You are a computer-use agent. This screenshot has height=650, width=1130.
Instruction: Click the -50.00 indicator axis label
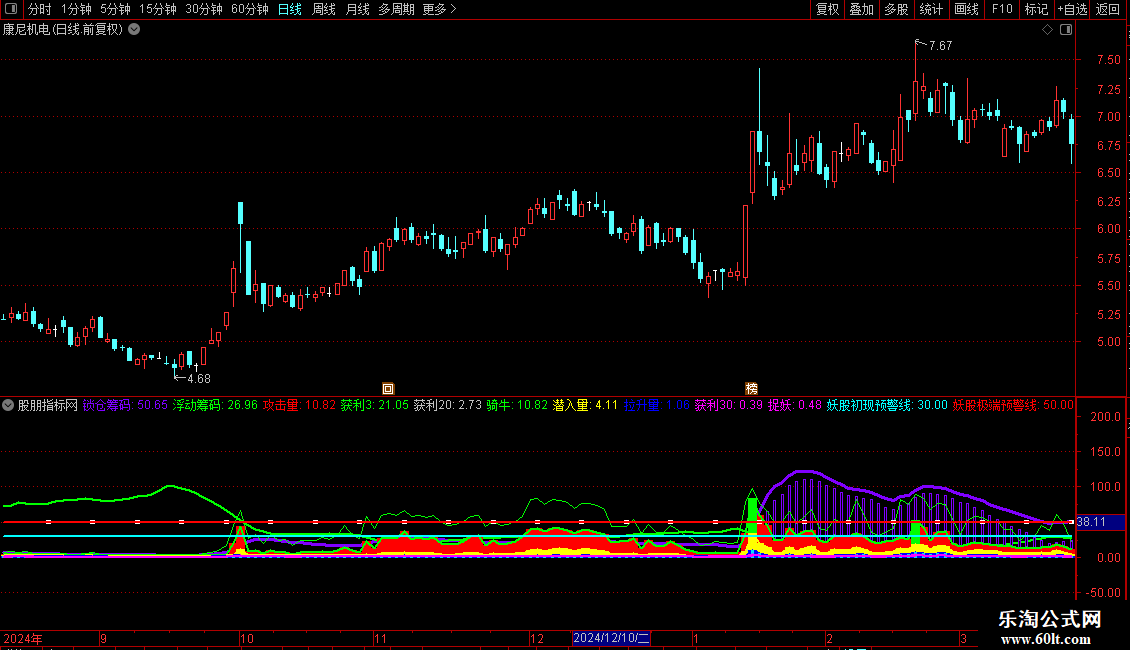(x=1104, y=593)
